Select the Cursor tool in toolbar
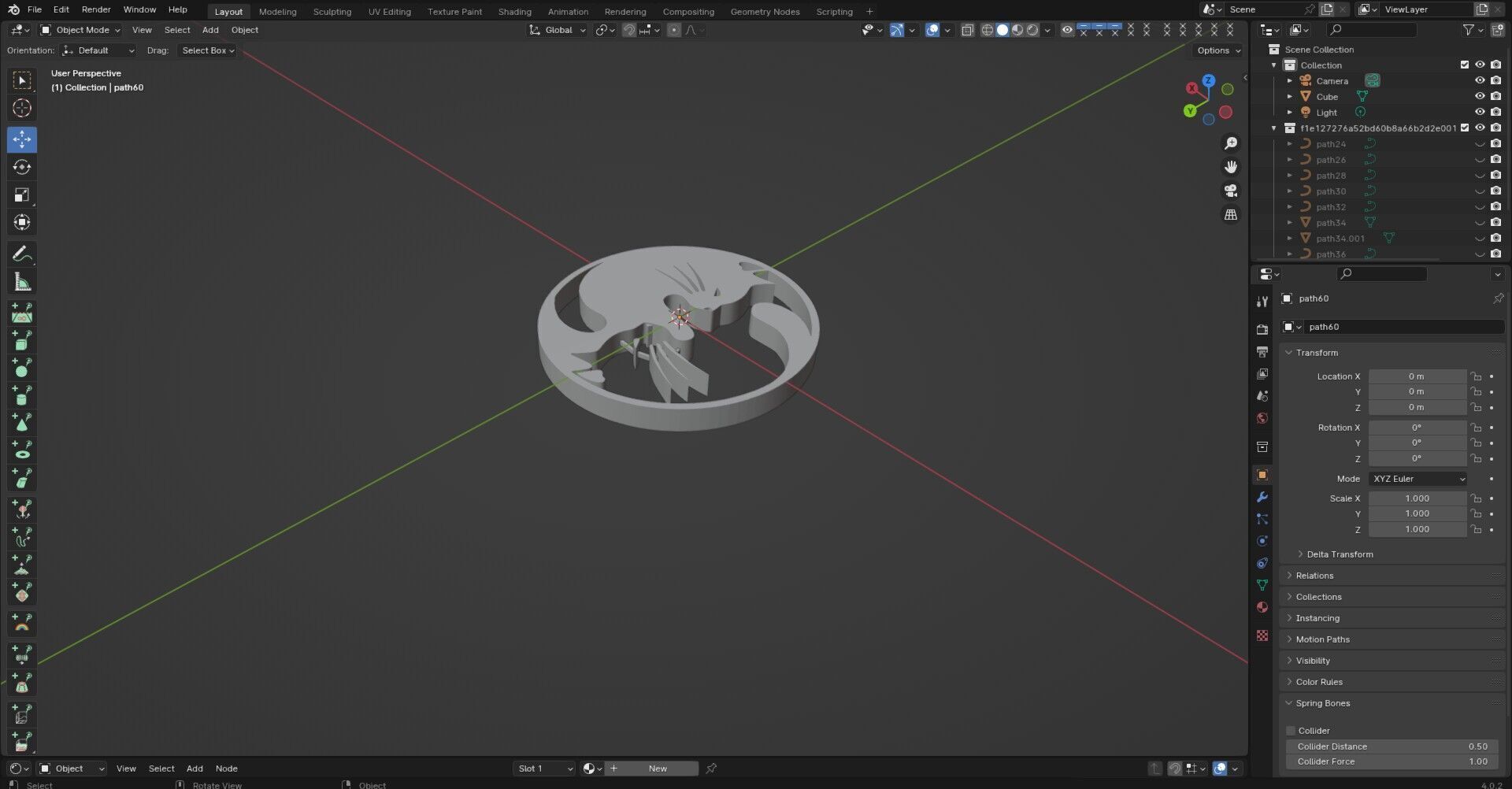Viewport: 1512px width, 789px height. pyautogui.click(x=22, y=108)
